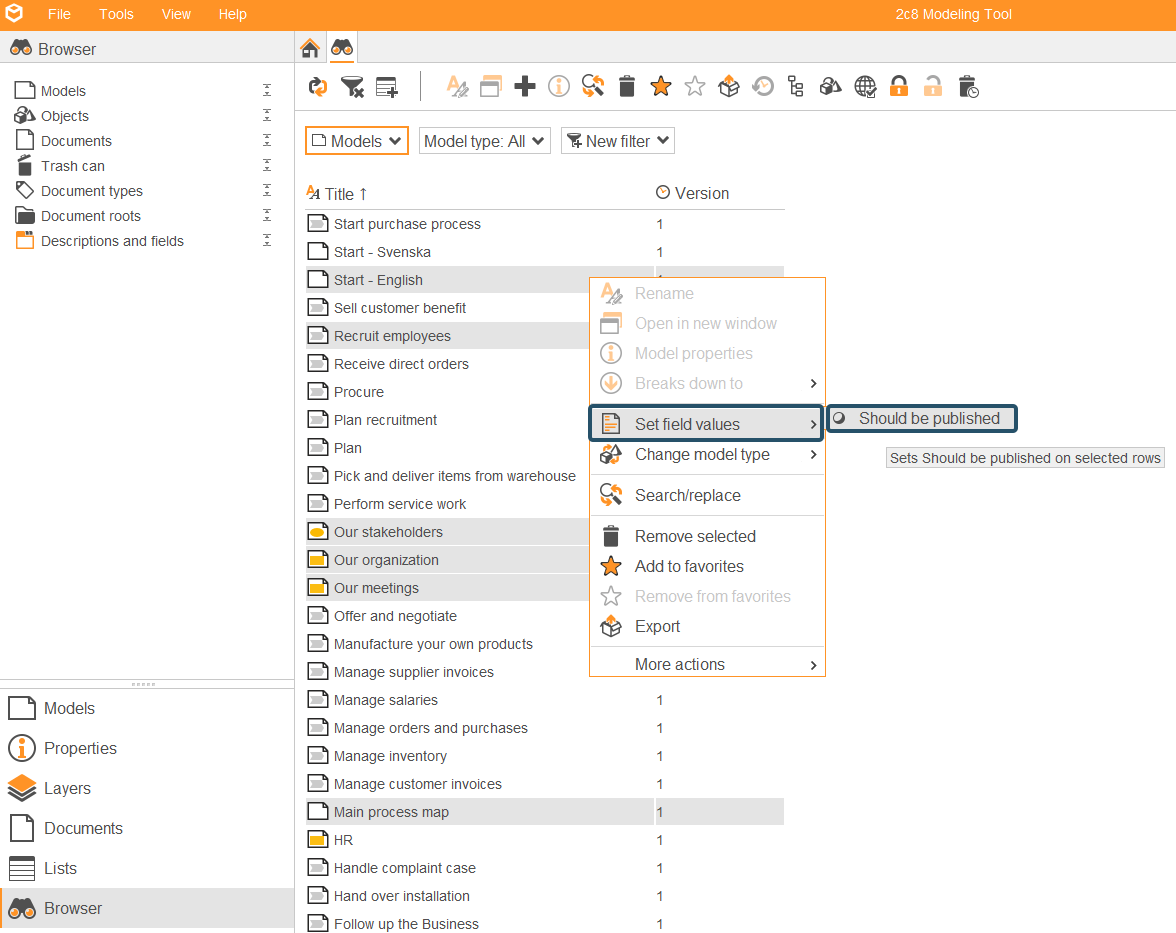
Task: Open Layers in bottom left panel
Action: (x=67, y=788)
